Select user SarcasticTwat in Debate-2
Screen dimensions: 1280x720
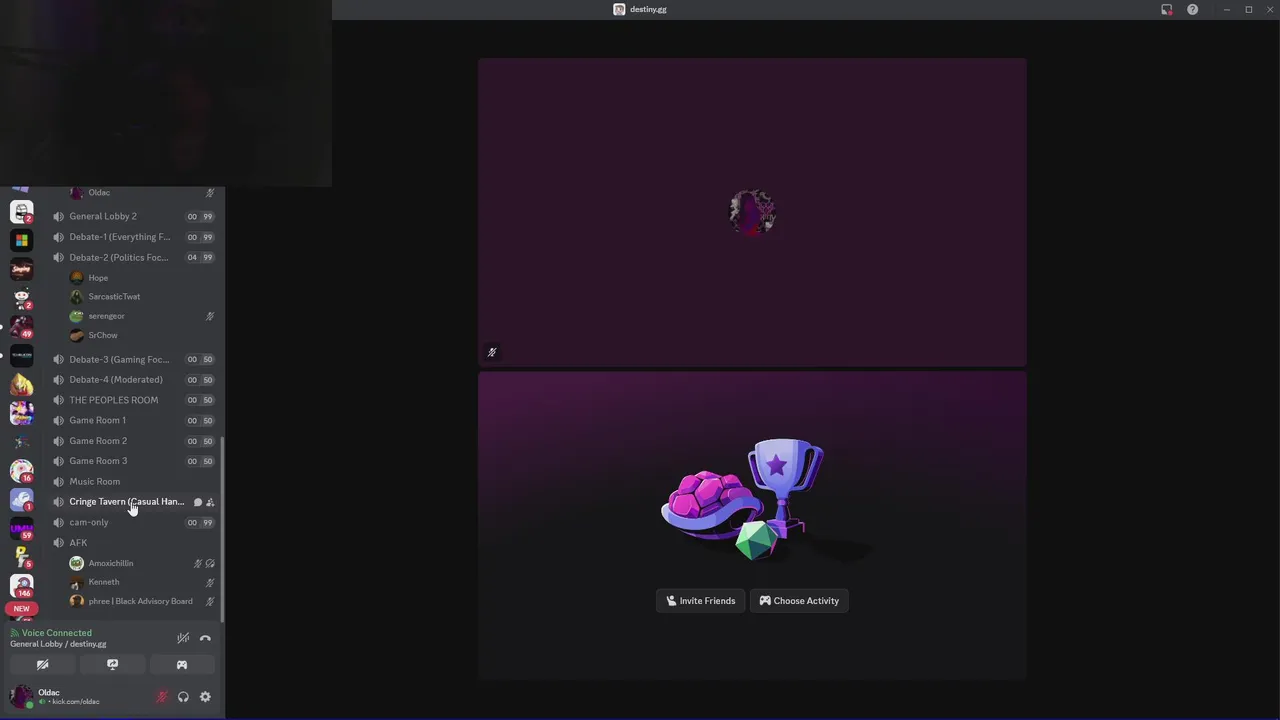pyautogui.click(x=143, y=297)
